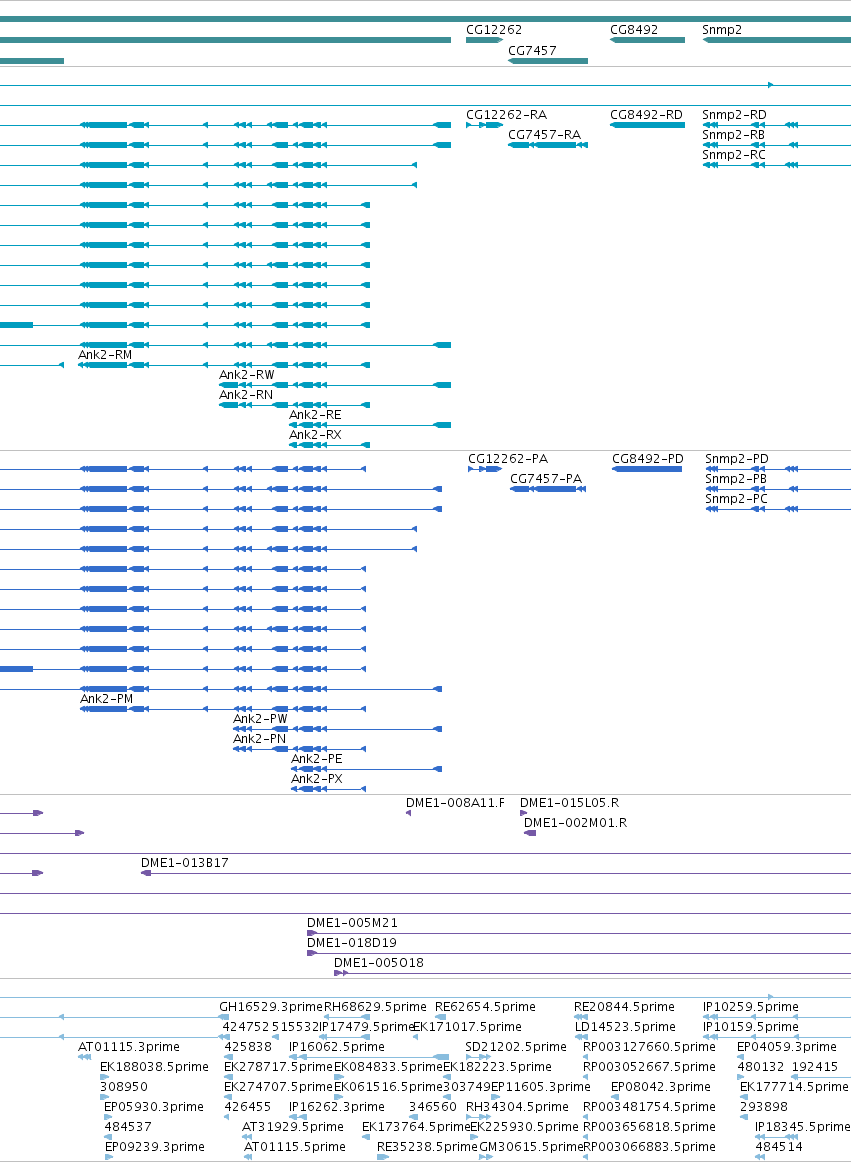Screen dimensions: 851x1162
Task: Pick the Ank2-RW transcript
Action: (334, 385)
